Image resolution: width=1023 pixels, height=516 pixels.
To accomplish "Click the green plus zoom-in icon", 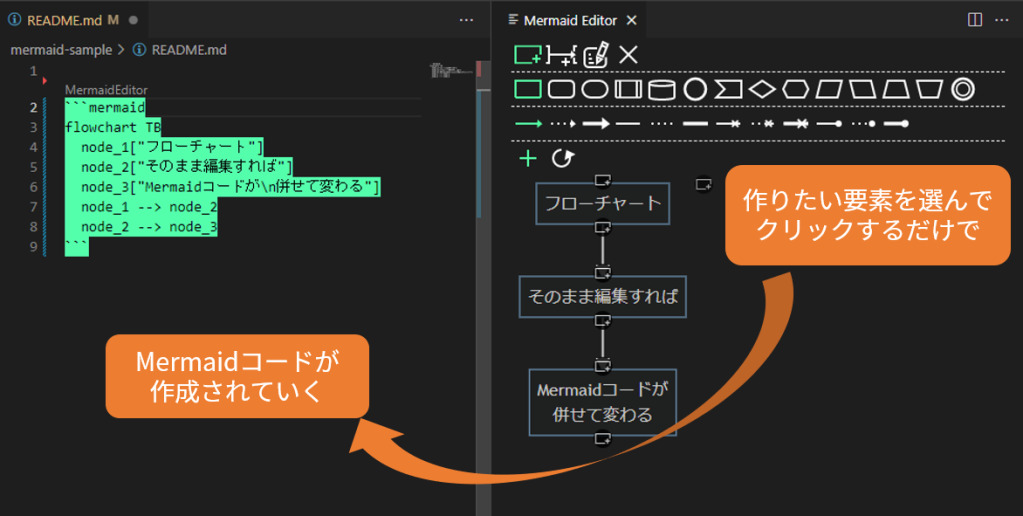I will click(x=528, y=158).
